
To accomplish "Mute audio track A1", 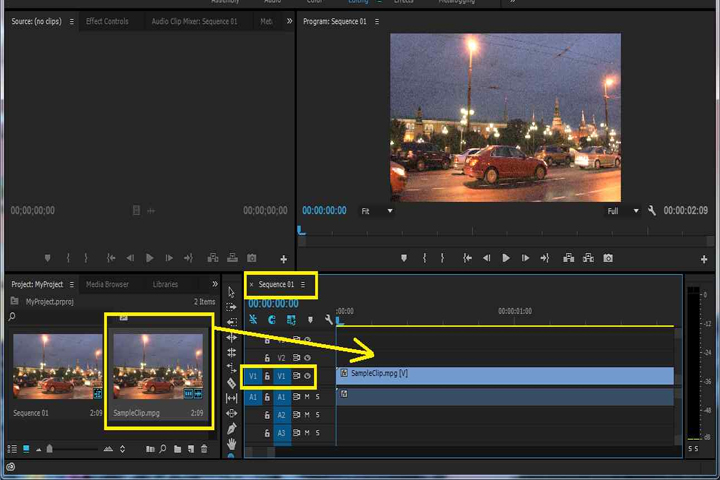I will [307, 396].
